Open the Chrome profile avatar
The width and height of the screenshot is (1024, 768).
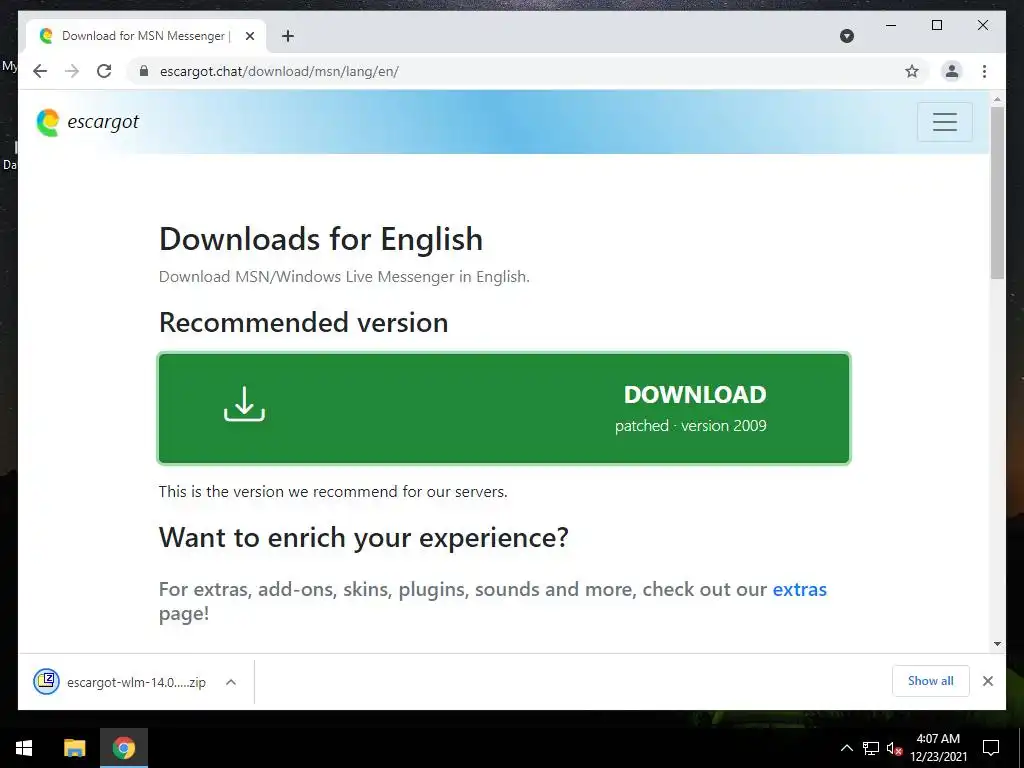[952, 71]
